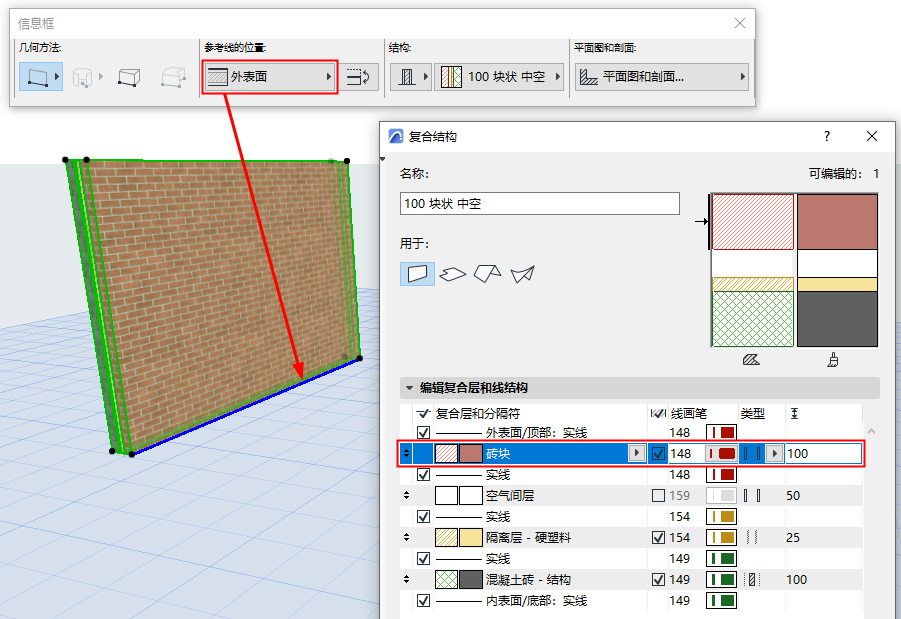Open the 平面图和剖面 settings dropdown
This screenshot has height=619, width=901.
coord(662,76)
